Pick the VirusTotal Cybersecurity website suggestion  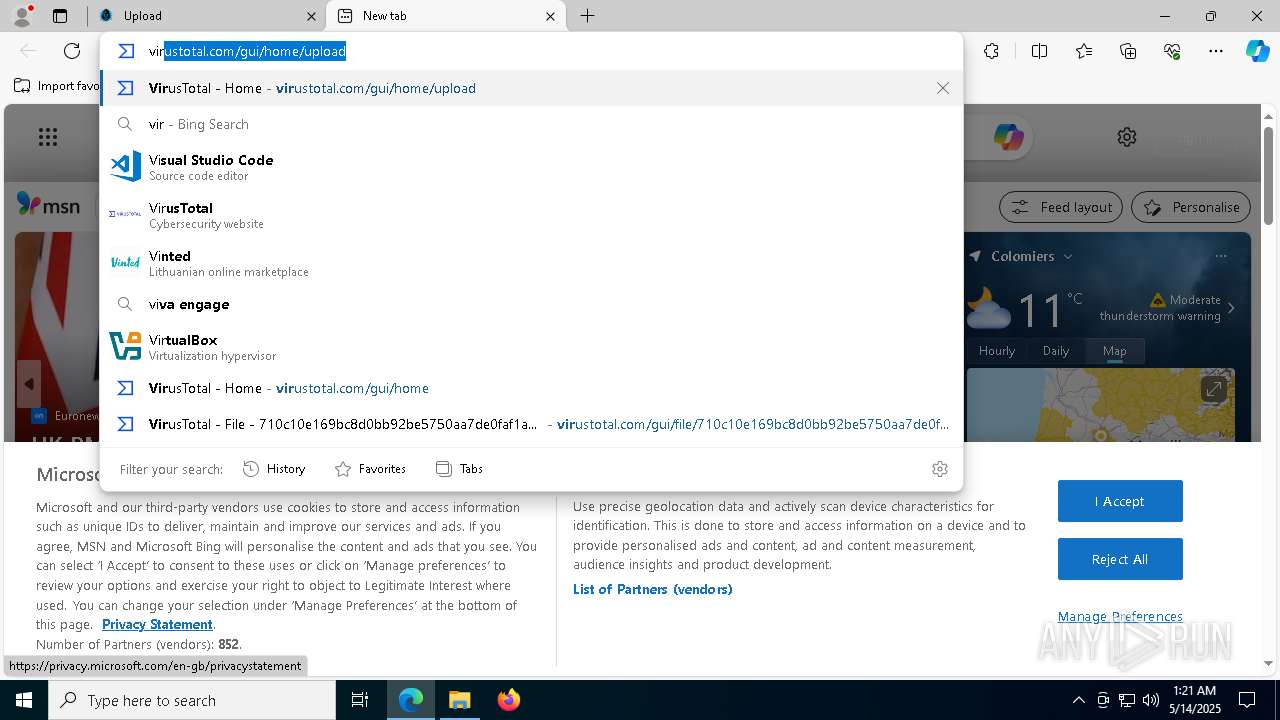531,215
